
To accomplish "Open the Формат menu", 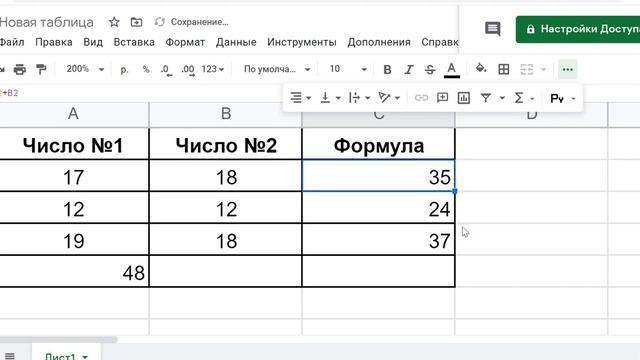I will coord(185,42).
